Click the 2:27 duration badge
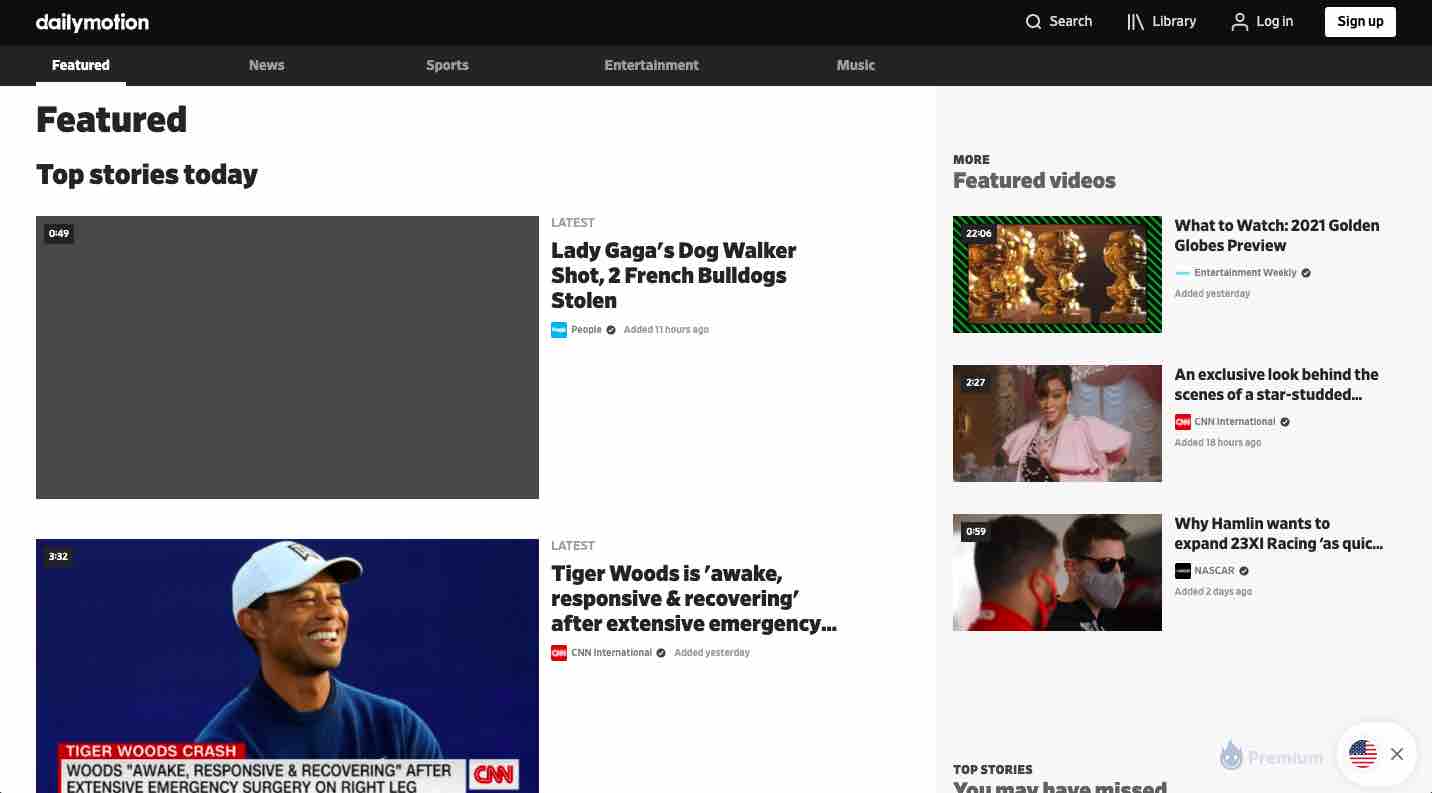 (x=976, y=383)
